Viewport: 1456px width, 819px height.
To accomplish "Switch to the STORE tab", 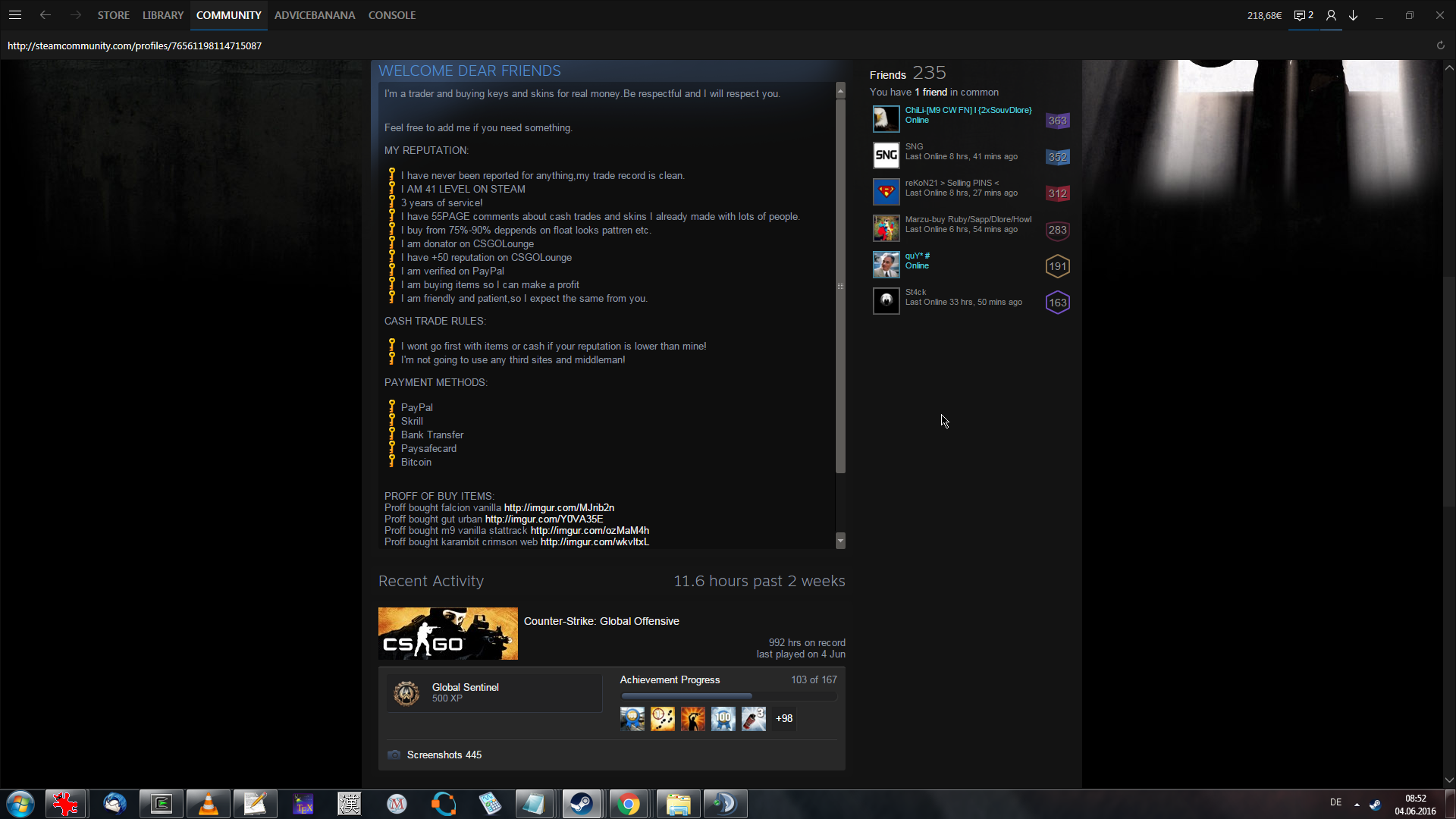I will point(113,15).
